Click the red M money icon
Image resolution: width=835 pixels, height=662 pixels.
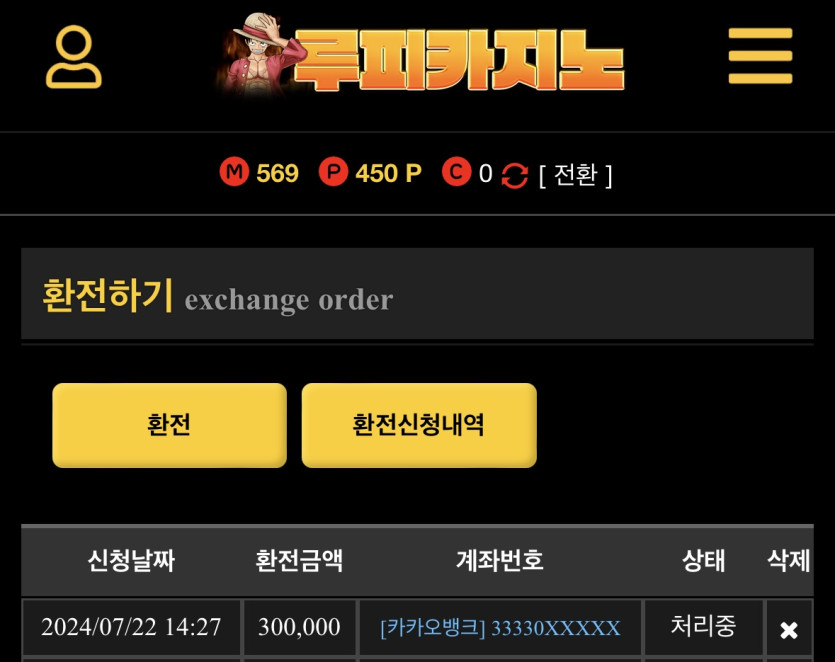click(234, 172)
